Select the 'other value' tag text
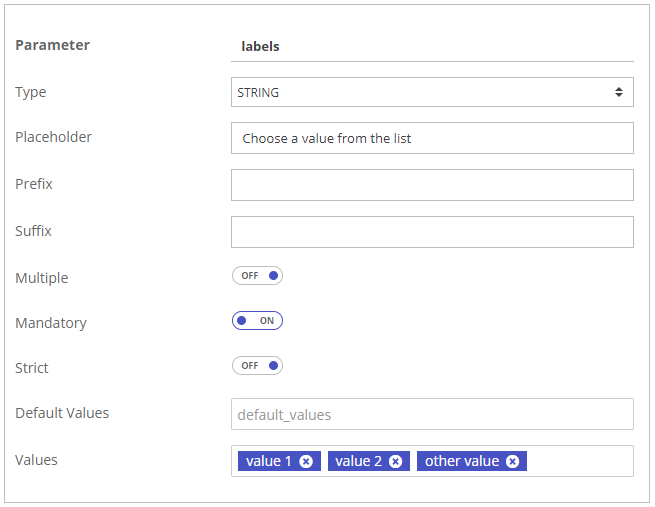This screenshot has height=507, width=655. pyautogui.click(x=461, y=461)
